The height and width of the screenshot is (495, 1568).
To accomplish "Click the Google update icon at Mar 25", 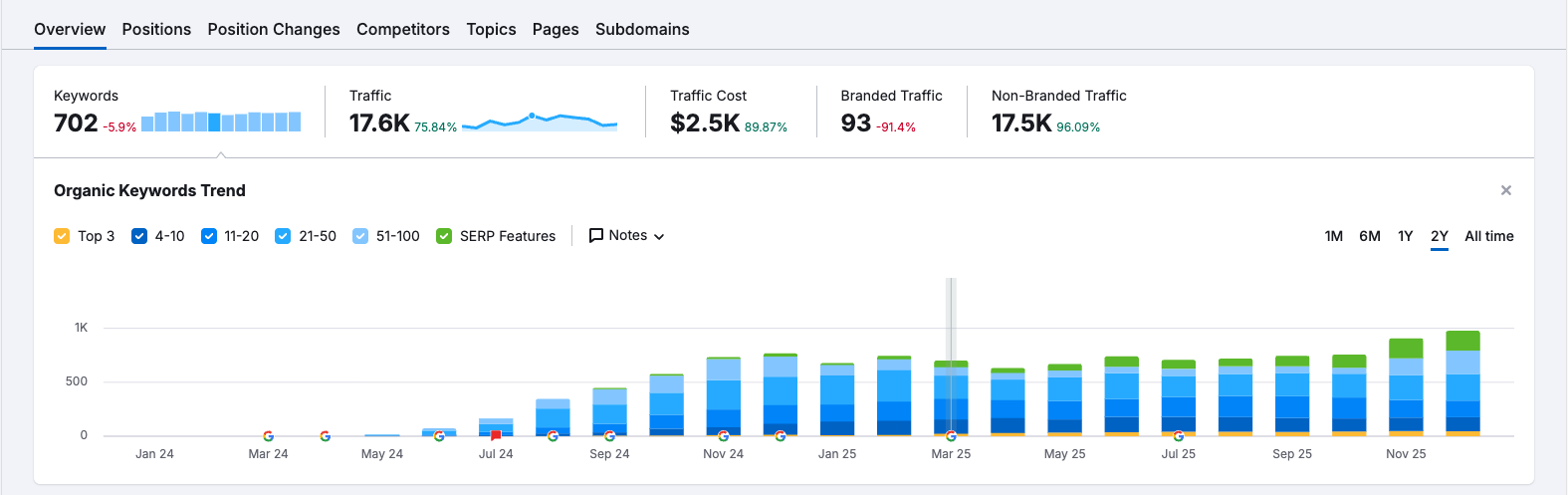I will coord(951,436).
